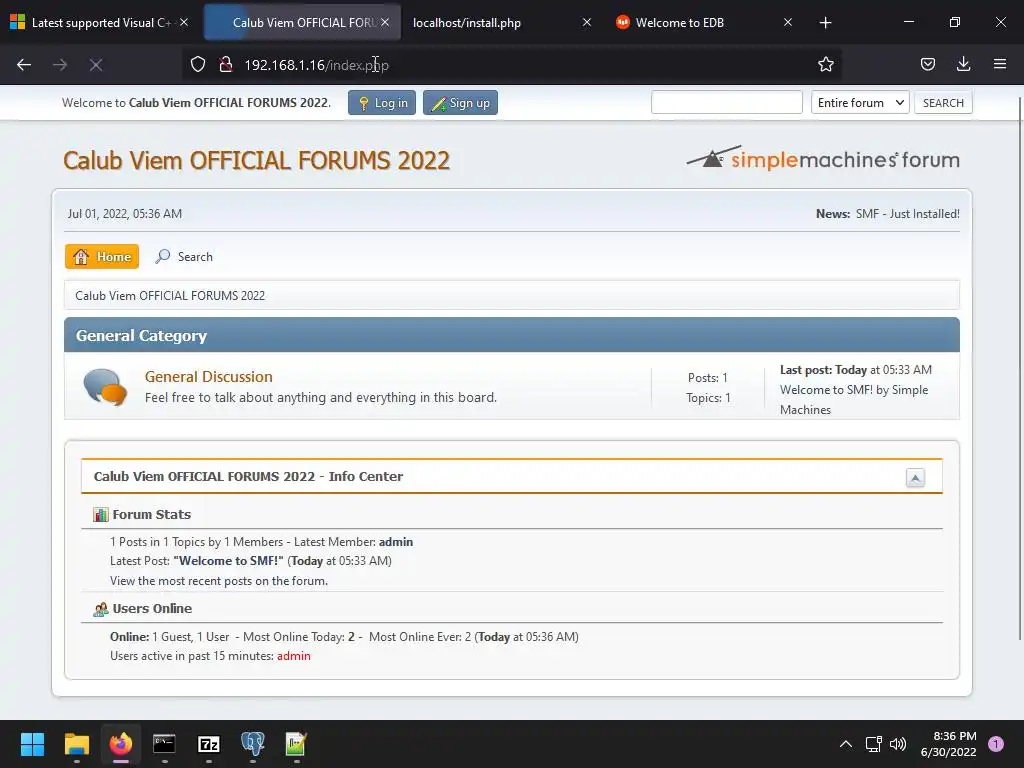
Task: Close the Latest supported Visual C++ tab
Action: tap(184, 22)
